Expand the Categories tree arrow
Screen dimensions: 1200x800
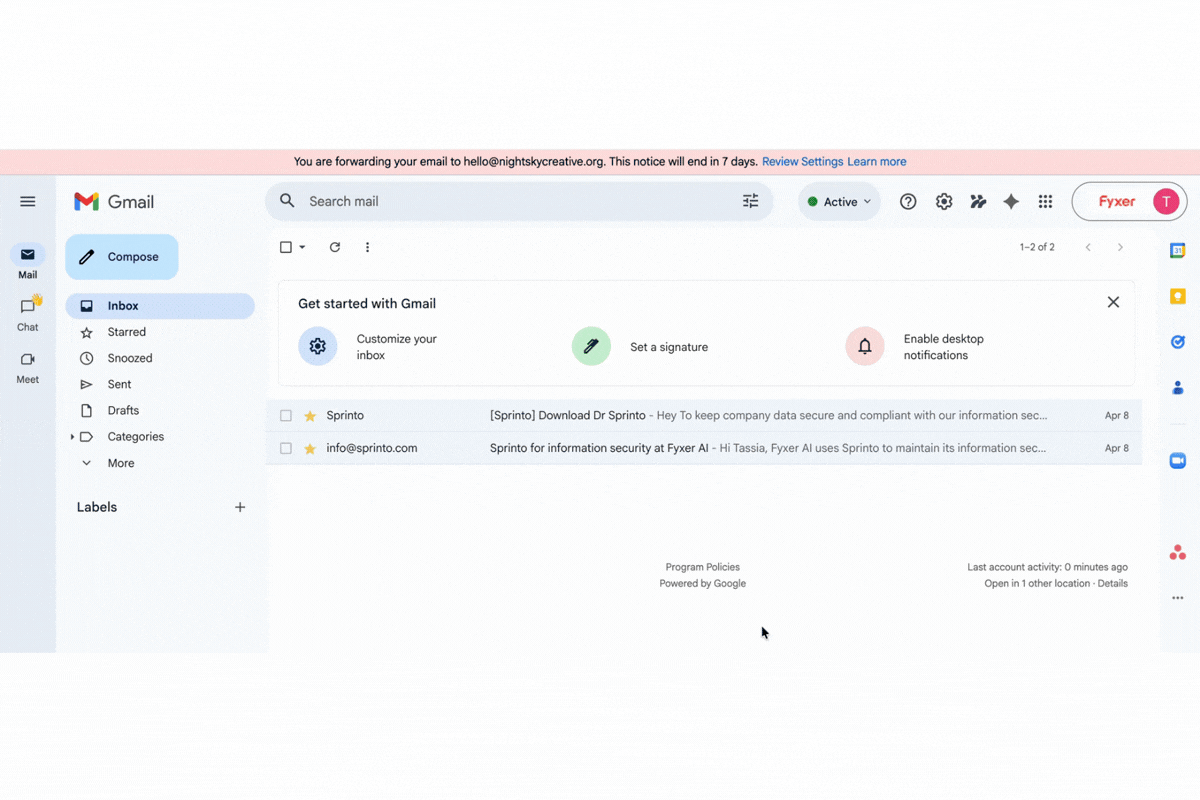click(72, 437)
